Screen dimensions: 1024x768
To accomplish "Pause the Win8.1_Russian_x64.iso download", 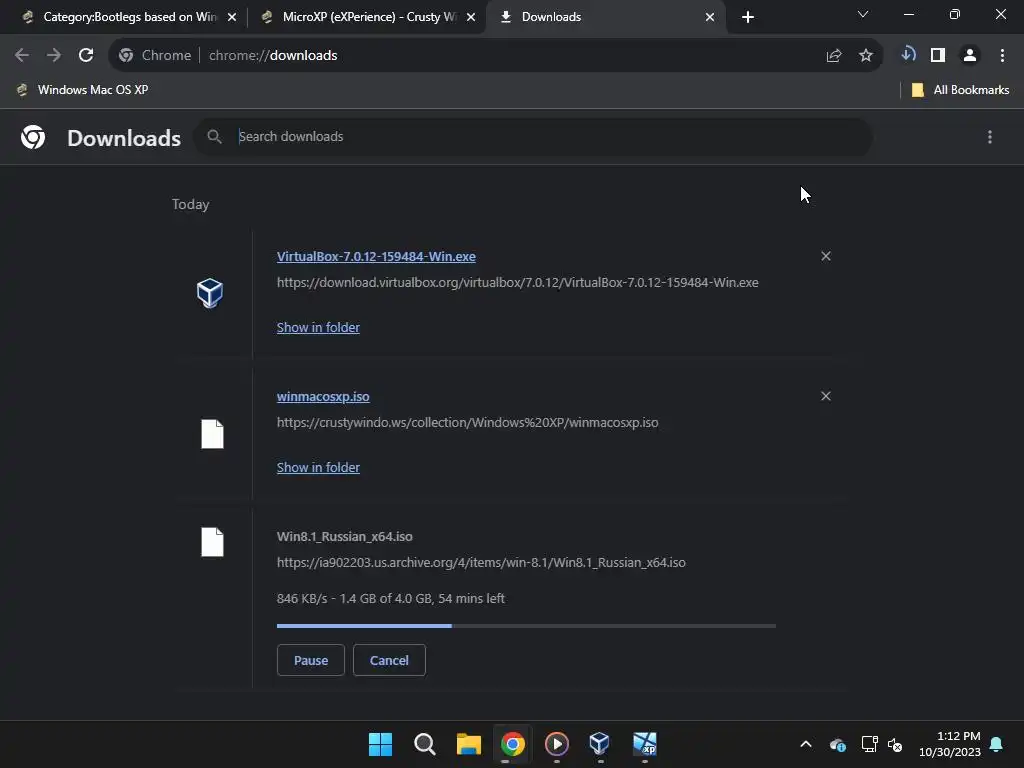I will point(311,660).
